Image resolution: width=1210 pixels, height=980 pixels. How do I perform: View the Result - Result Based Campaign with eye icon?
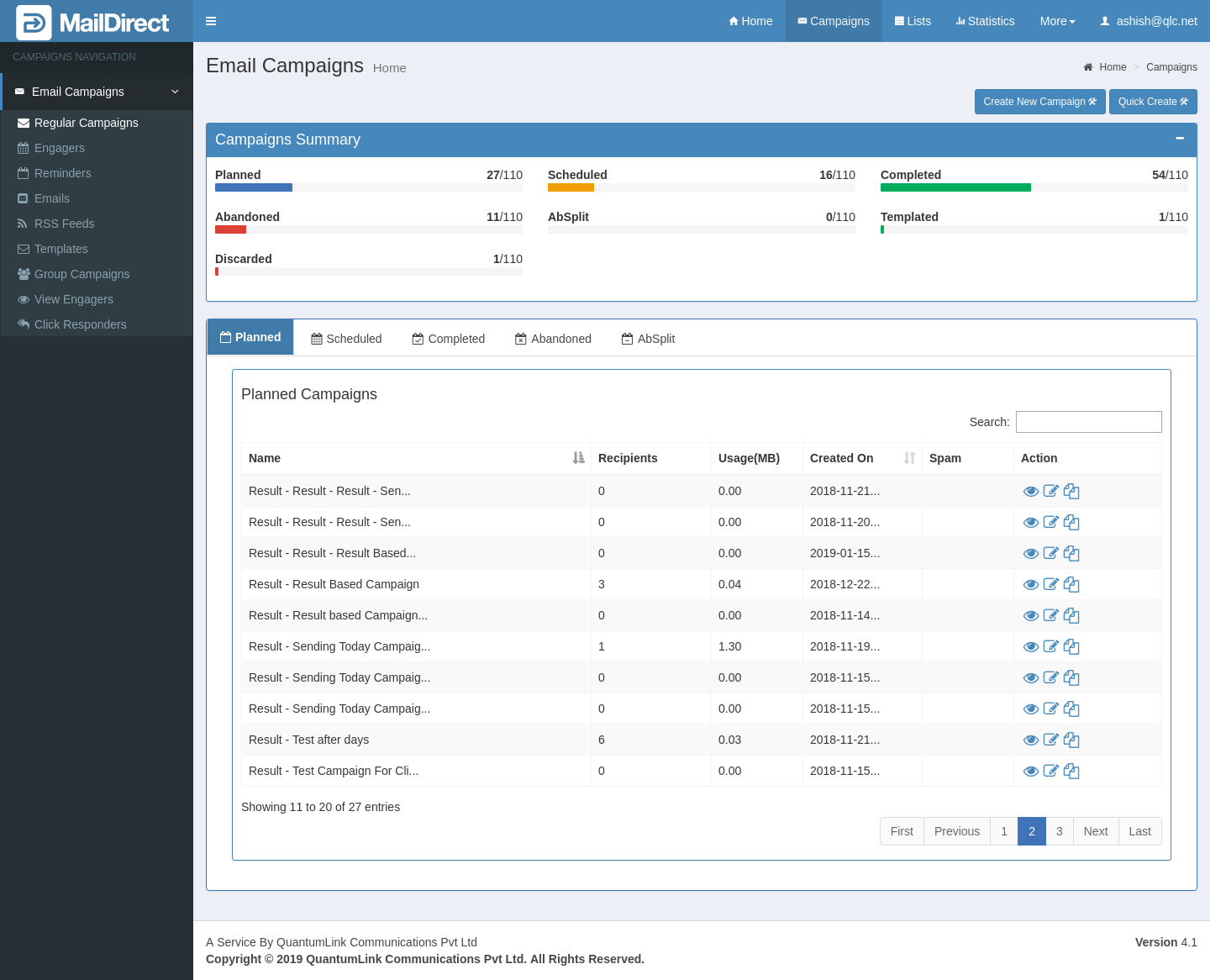pyautogui.click(x=1031, y=584)
